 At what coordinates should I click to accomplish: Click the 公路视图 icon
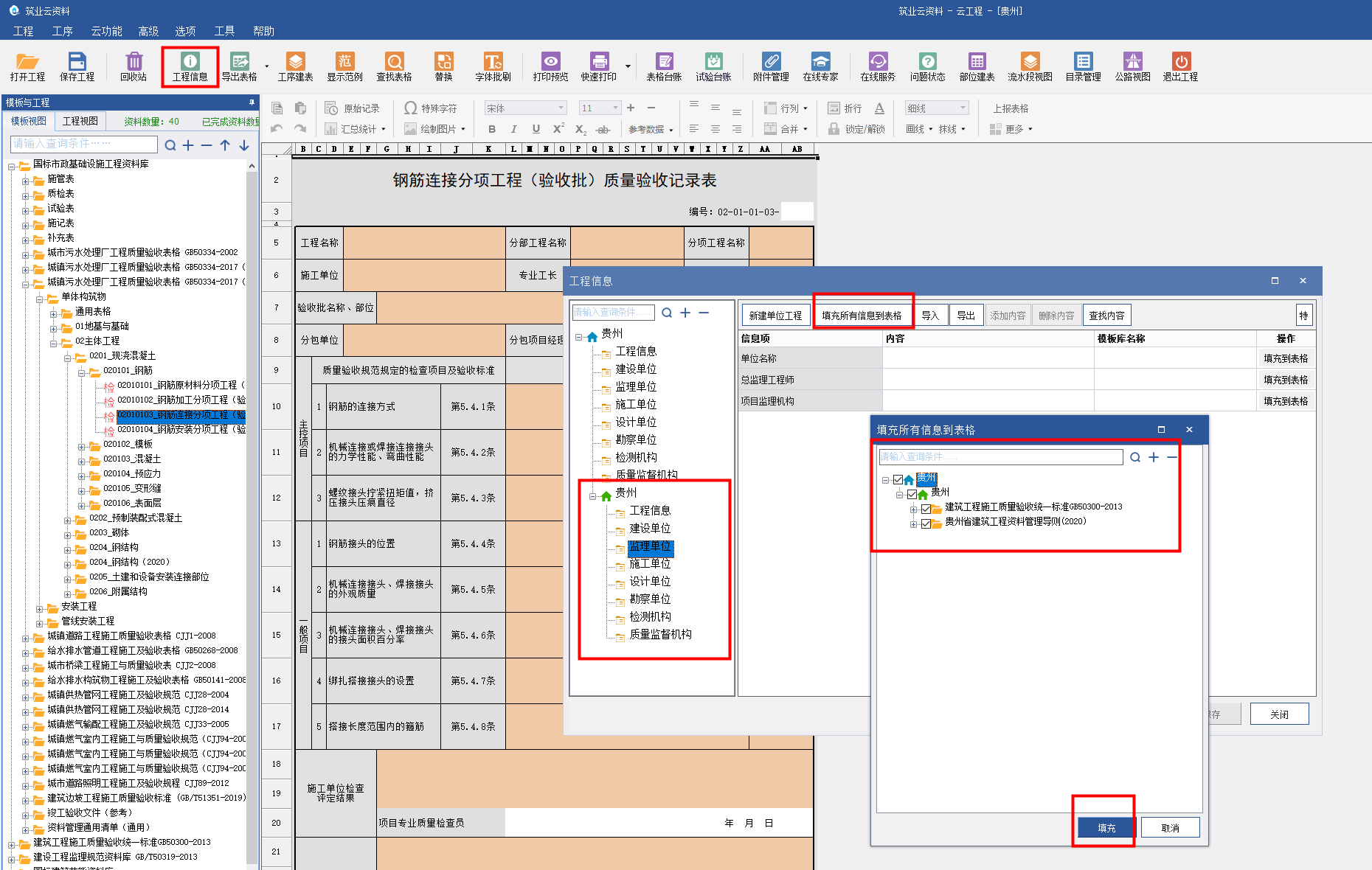pyautogui.click(x=1132, y=66)
